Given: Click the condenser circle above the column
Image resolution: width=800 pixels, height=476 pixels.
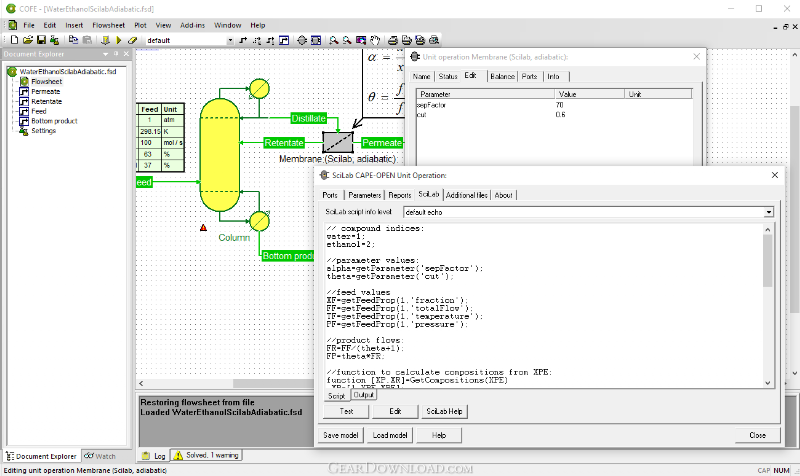Looking at the screenshot, I should 259,89.
